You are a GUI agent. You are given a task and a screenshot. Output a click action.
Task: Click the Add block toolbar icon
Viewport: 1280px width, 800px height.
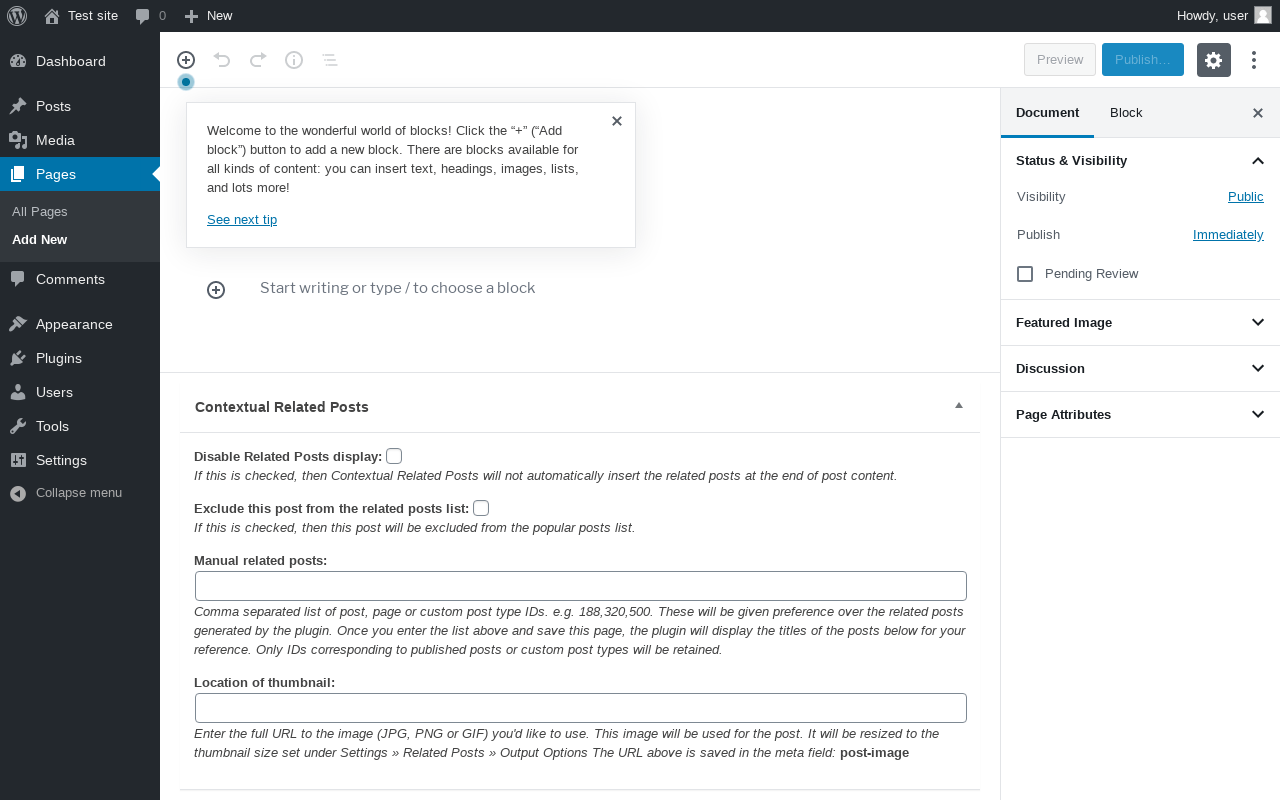coord(186,60)
